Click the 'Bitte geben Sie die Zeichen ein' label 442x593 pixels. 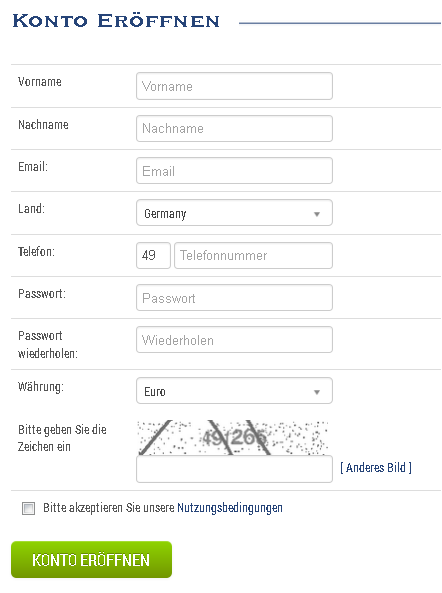pyautogui.click(x=62, y=438)
